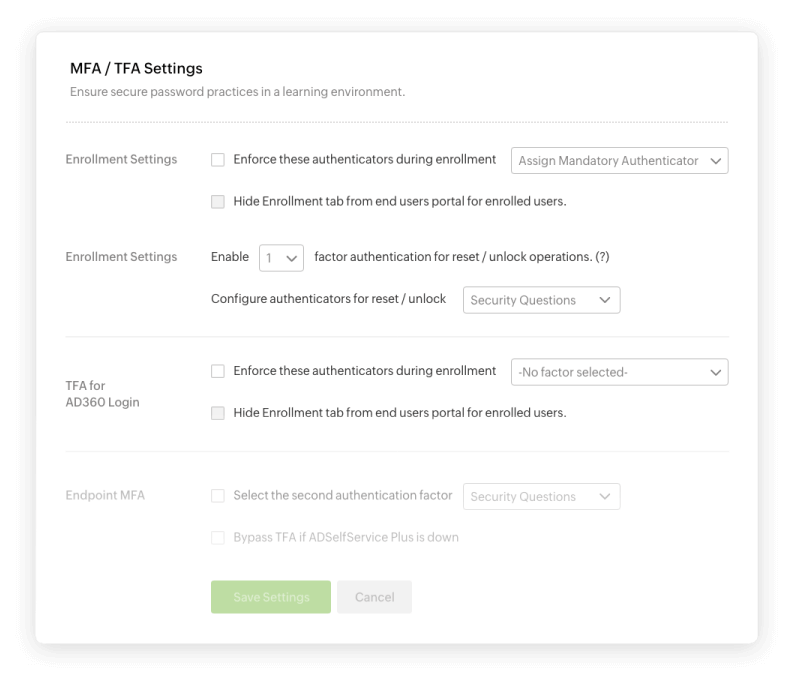794x684 pixels.
Task: Click the (?) help link after unlock operations
Action: tap(602, 257)
